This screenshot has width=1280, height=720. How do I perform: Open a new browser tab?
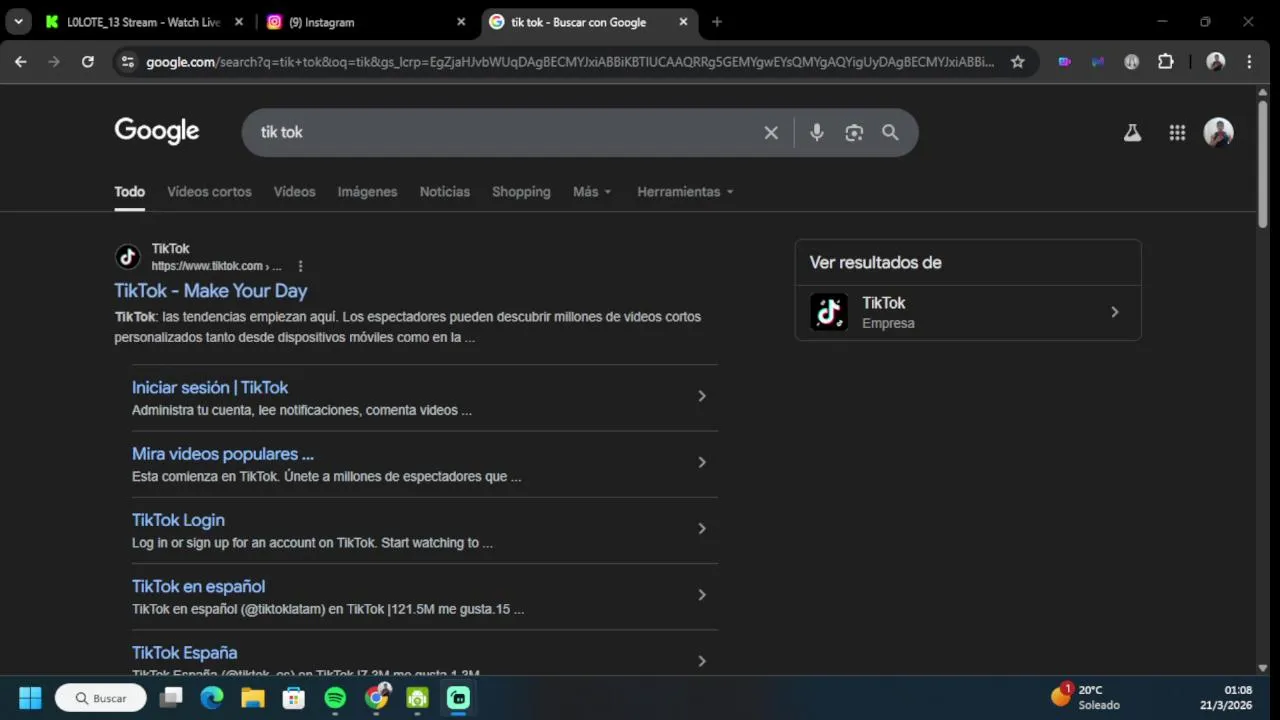pyautogui.click(x=716, y=22)
